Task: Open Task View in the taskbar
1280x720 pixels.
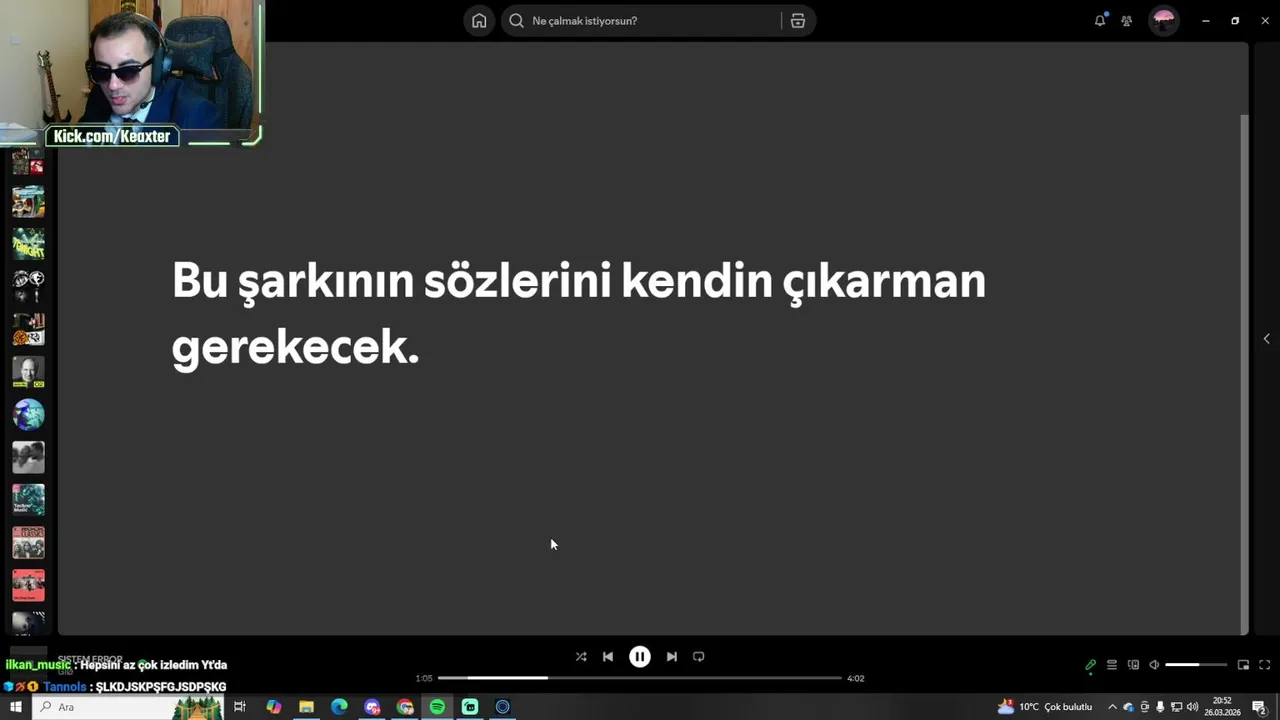Action: tap(240, 707)
